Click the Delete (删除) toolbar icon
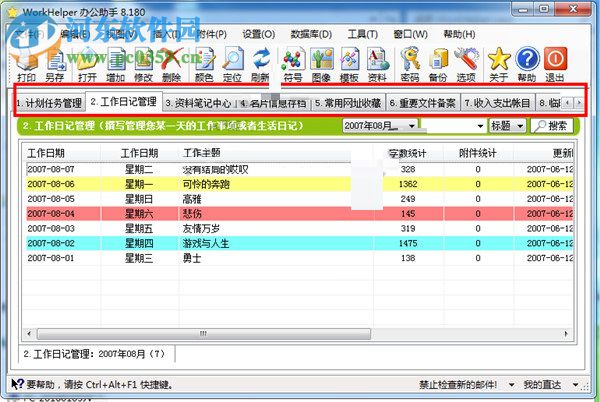 coord(171,65)
